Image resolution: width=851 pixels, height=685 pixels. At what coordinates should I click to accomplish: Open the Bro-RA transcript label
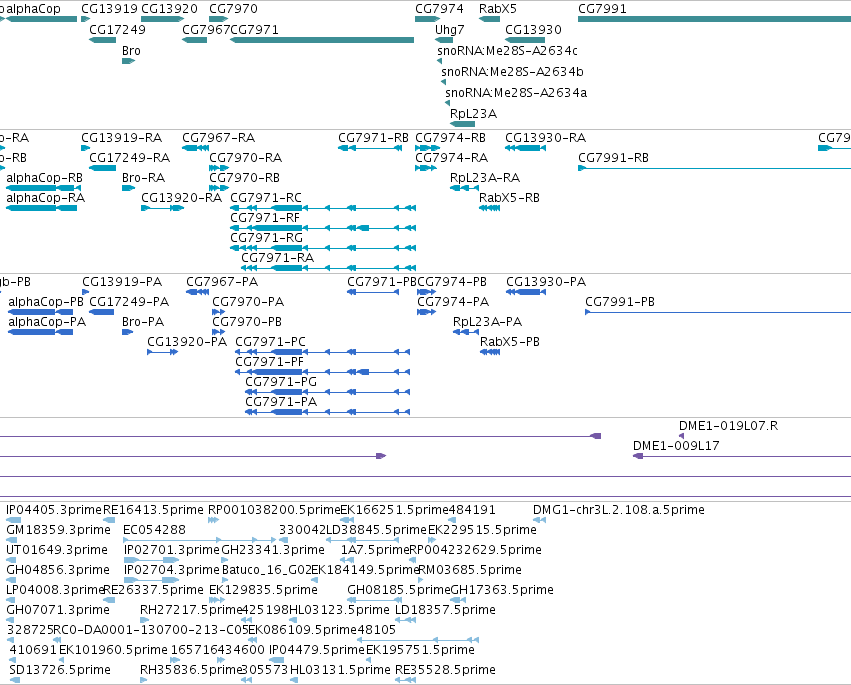click(144, 177)
